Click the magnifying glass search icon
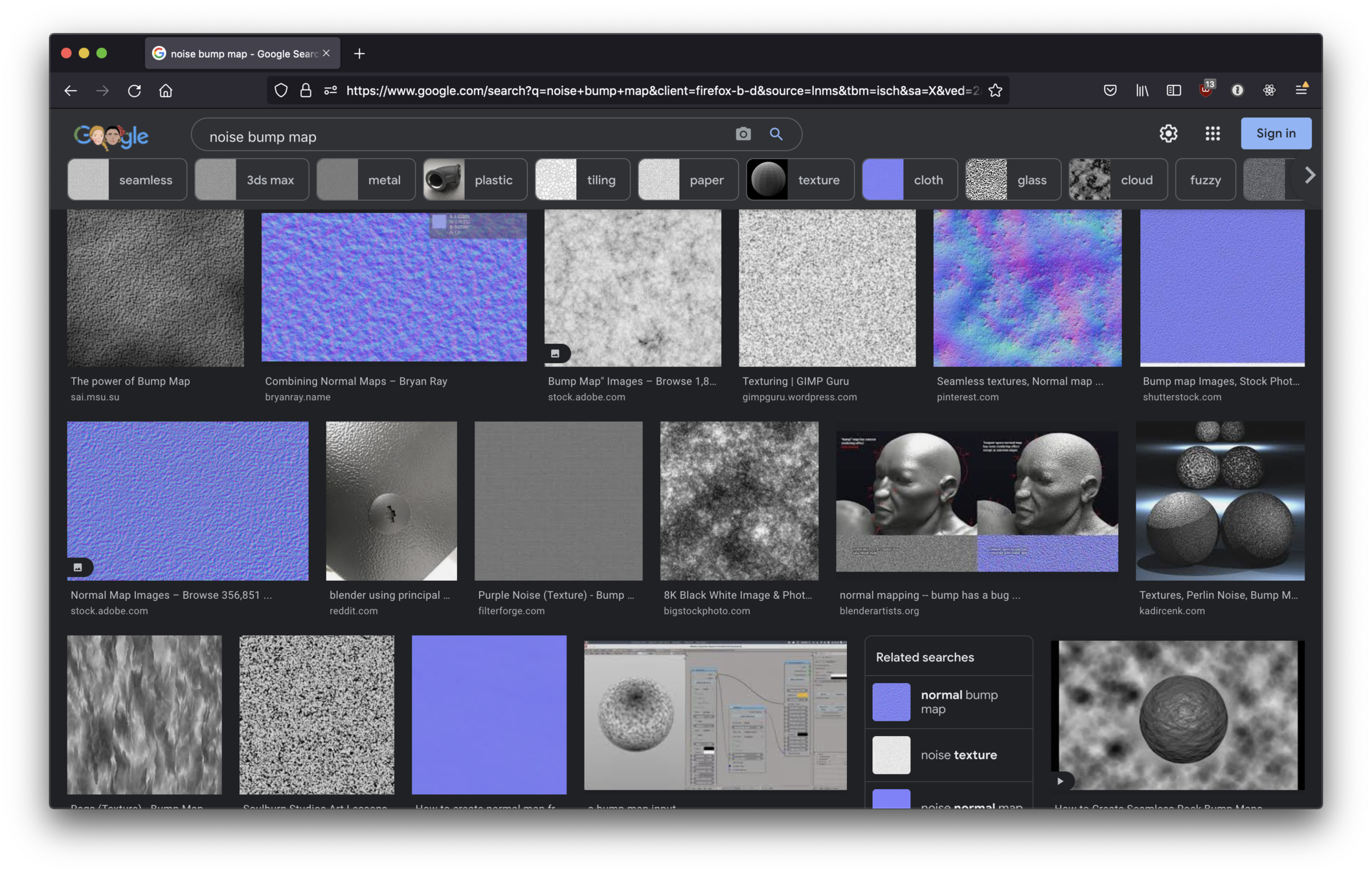This screenshot has height=874, width=1372. coord(776,134)
